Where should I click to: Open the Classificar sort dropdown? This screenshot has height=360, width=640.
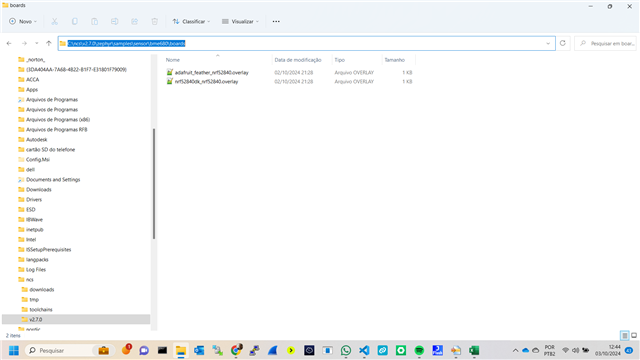click(191, 21)
